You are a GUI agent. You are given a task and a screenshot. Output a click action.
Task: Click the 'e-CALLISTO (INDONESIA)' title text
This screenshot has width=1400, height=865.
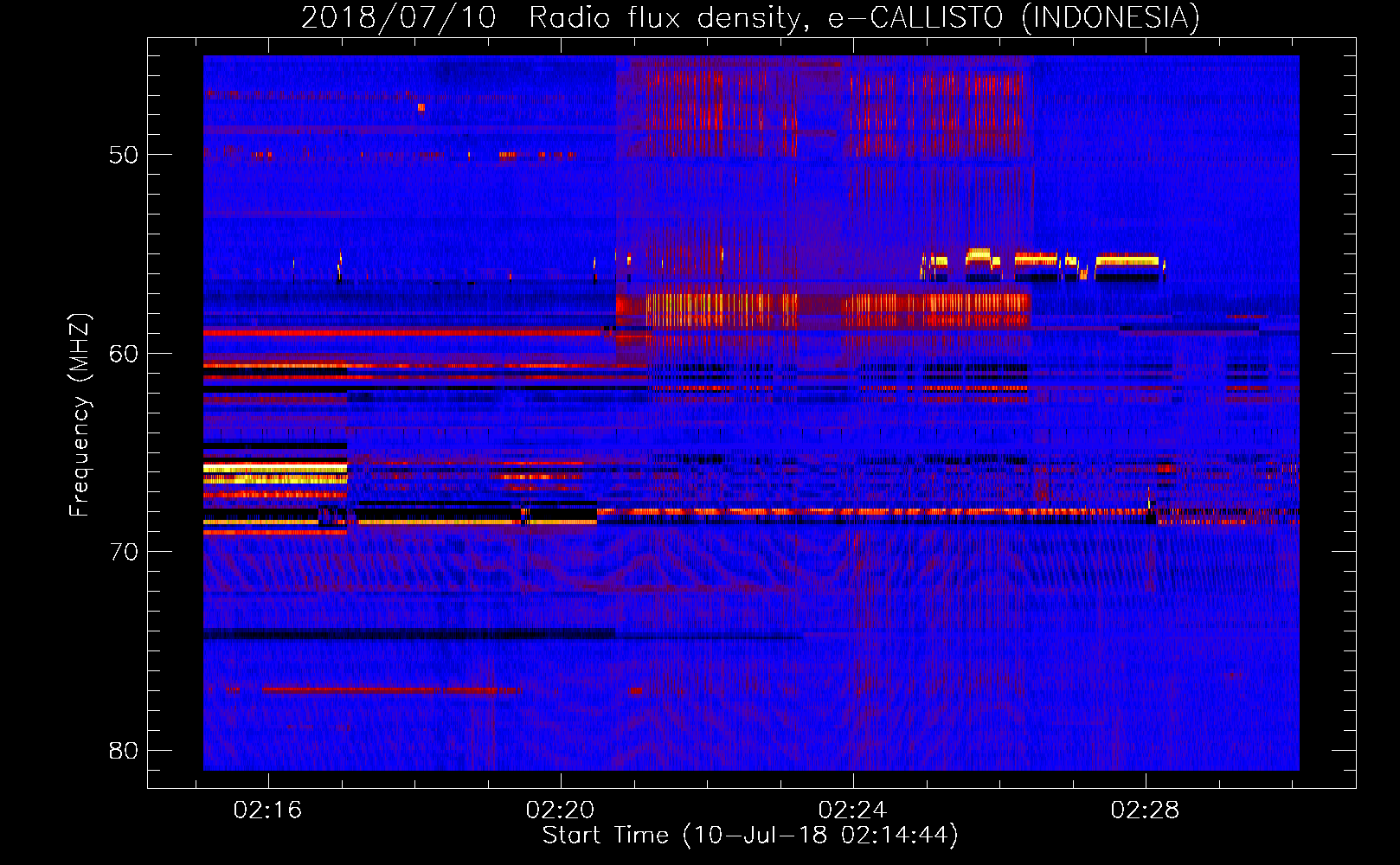coord(1014,18)
